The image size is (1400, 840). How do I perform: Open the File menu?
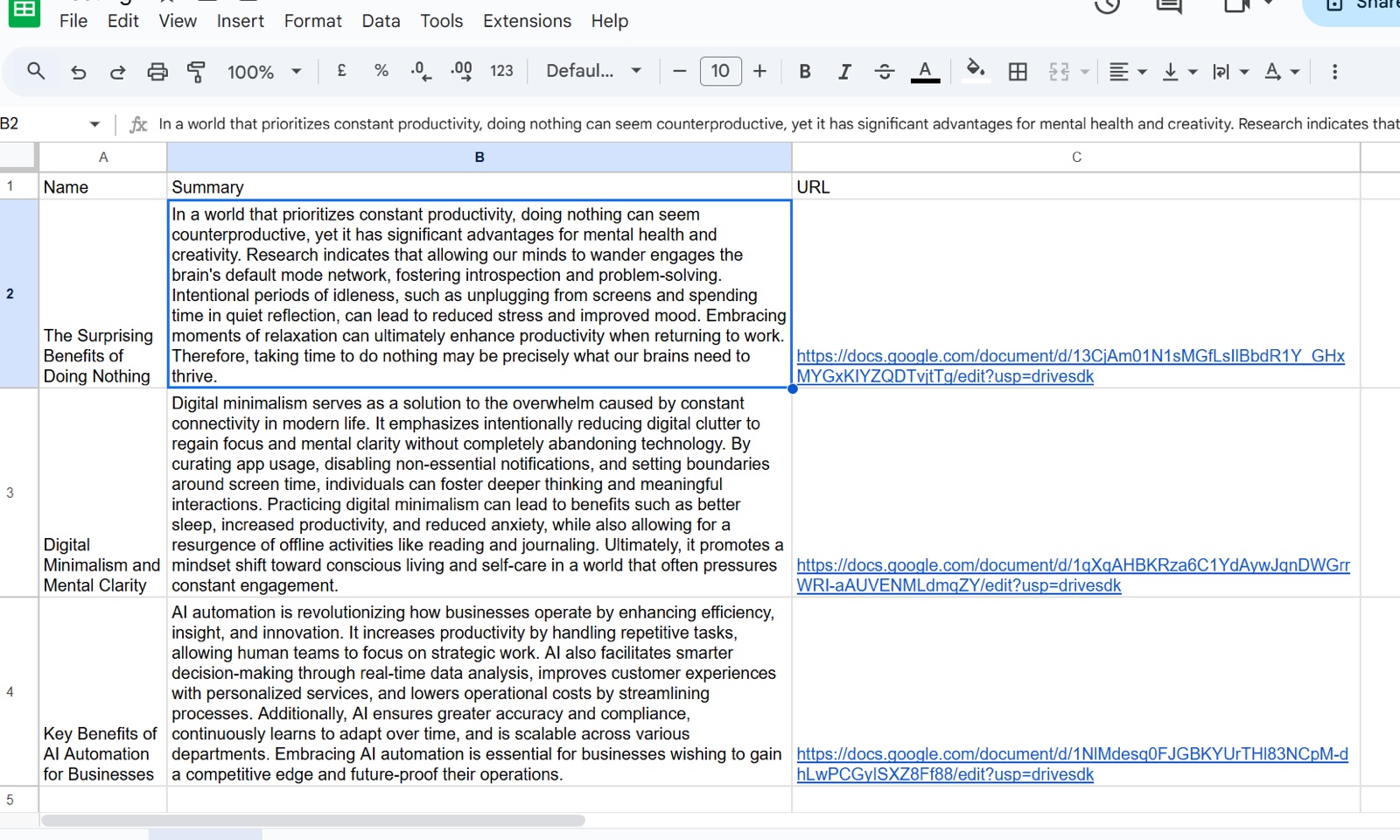click(x=73, y=21)
